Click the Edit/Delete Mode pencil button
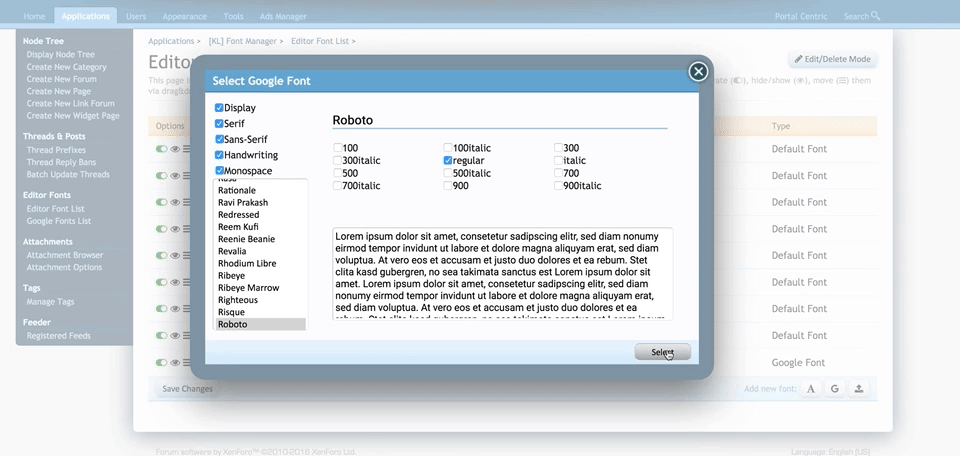 pyautogui.click(x=832, y=60)
